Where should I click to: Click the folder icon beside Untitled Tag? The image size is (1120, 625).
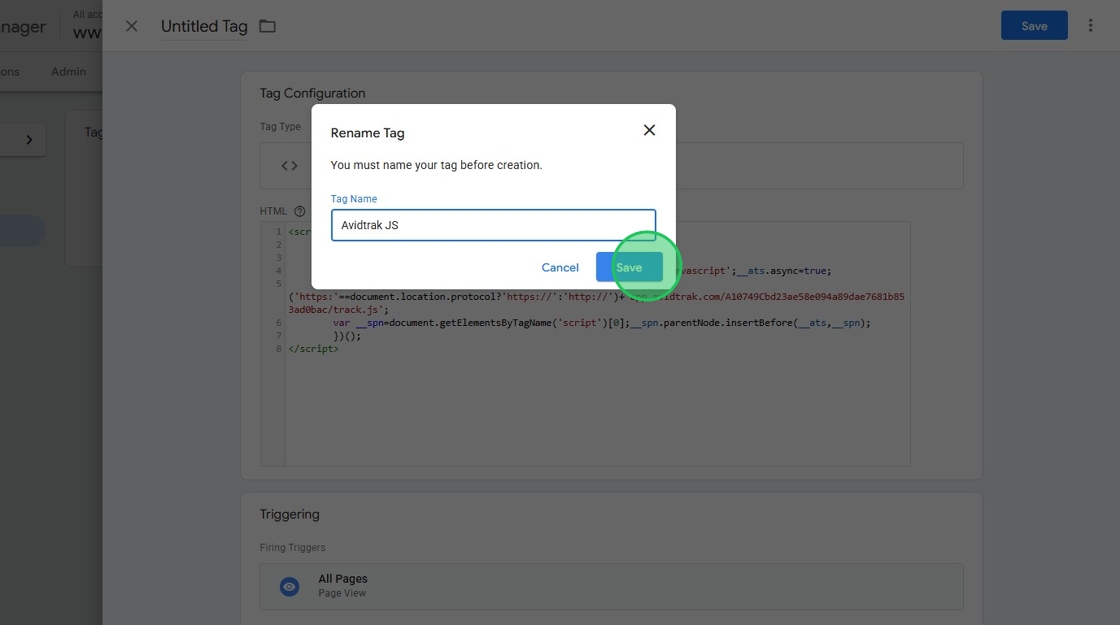(x=267, y=26)
